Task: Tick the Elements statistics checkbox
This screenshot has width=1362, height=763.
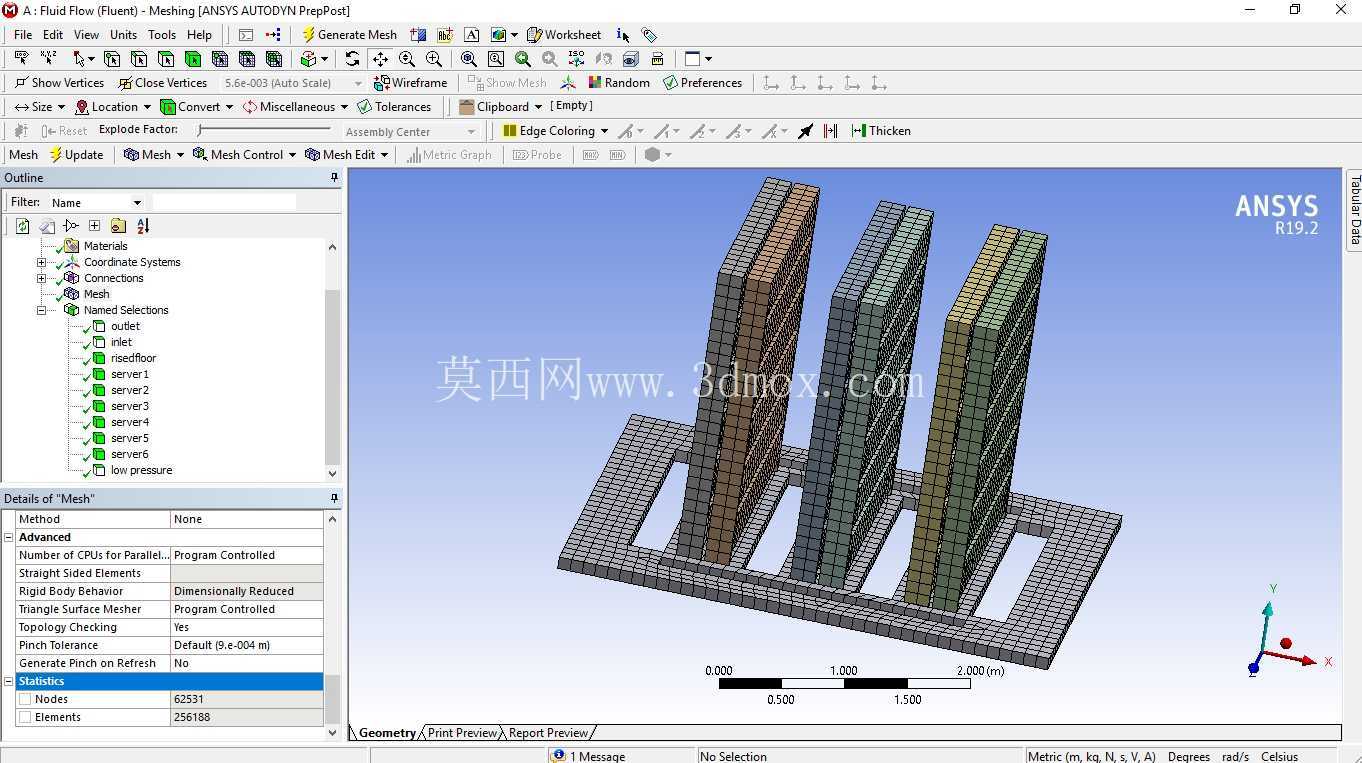Action: coord(25,717)
